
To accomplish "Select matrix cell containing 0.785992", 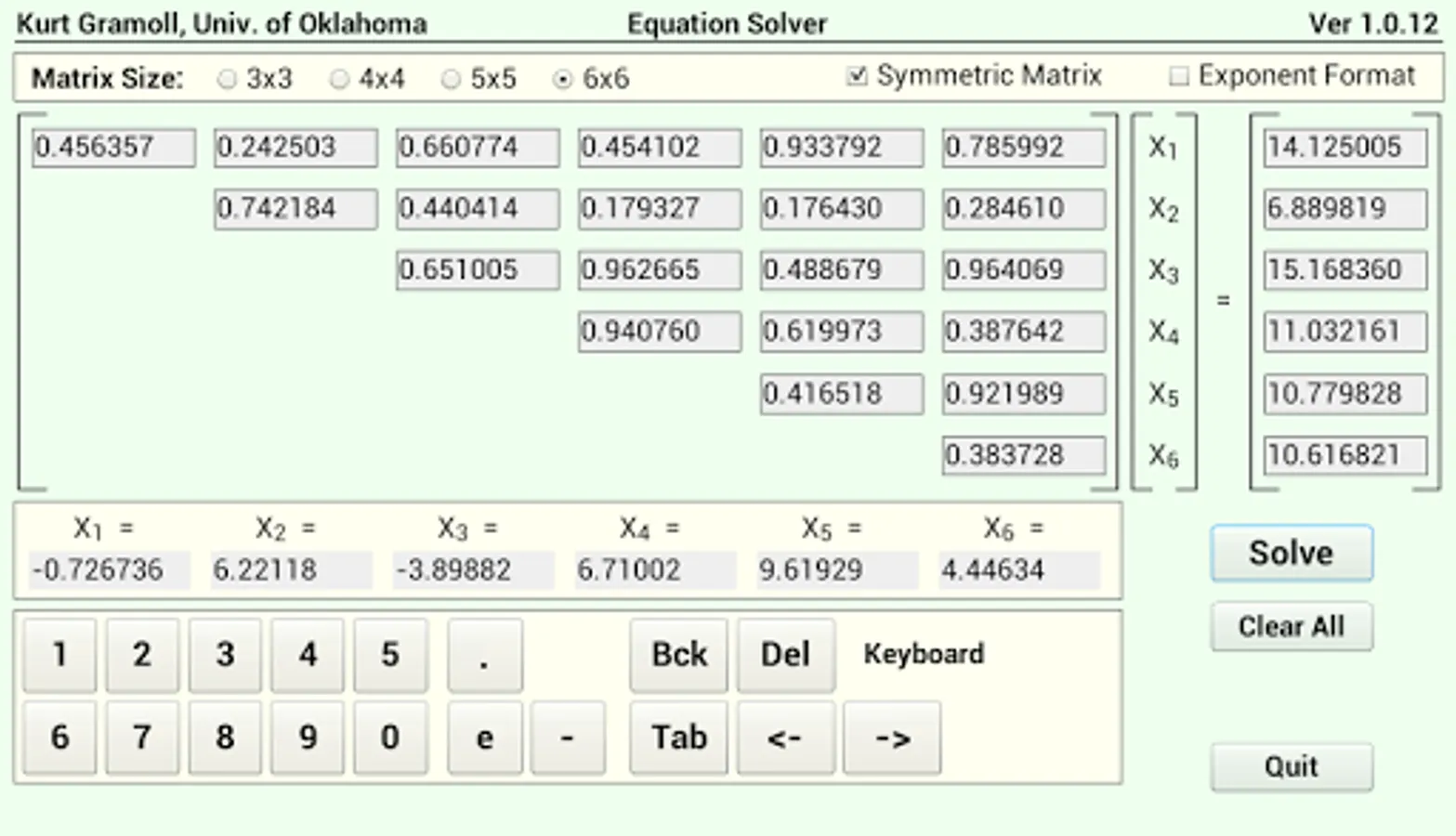I will [1024, 148].
